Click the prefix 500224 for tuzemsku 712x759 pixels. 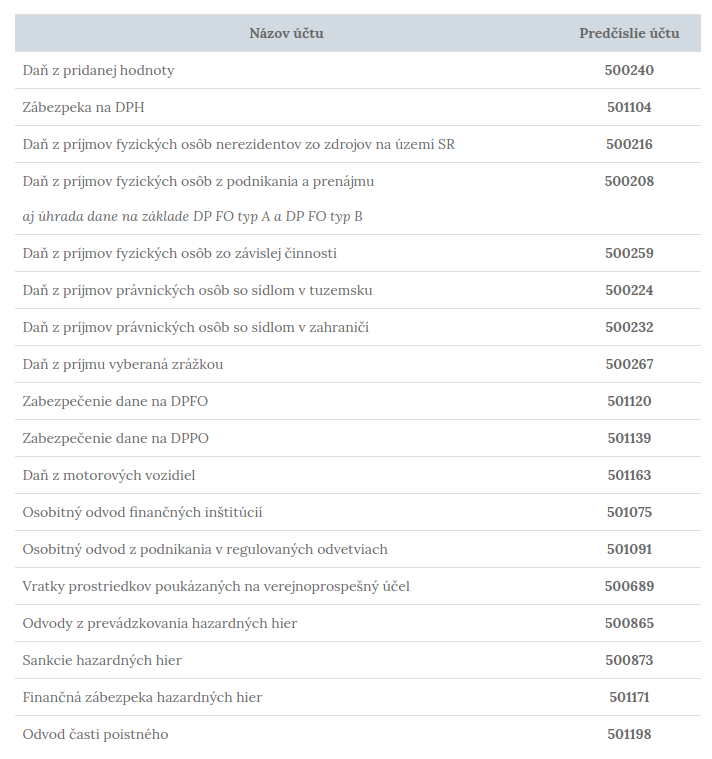(x=629, y=290)
